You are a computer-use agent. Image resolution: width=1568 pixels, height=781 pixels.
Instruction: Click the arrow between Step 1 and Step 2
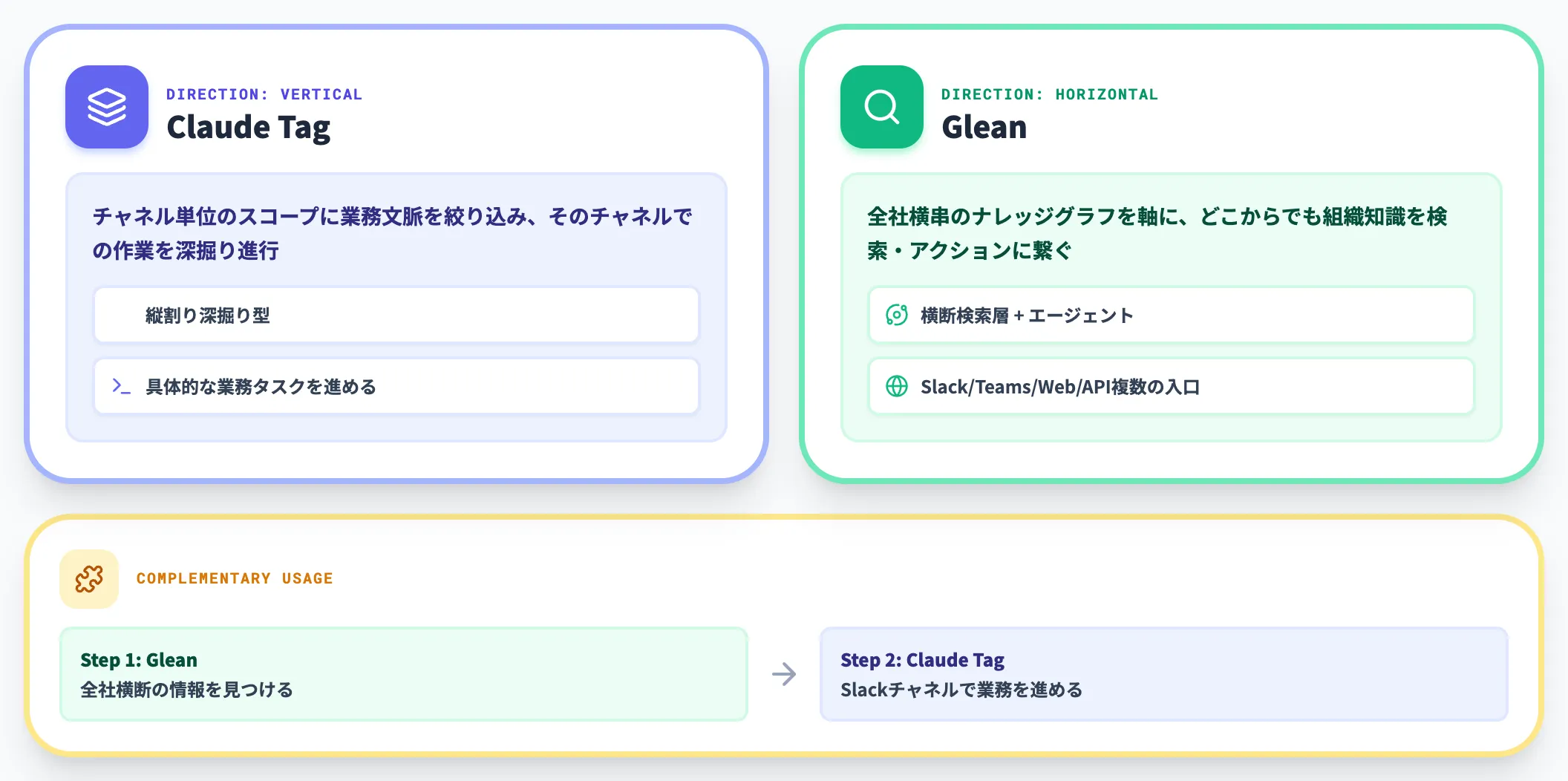pyautogui.click(x=784, y=674)
